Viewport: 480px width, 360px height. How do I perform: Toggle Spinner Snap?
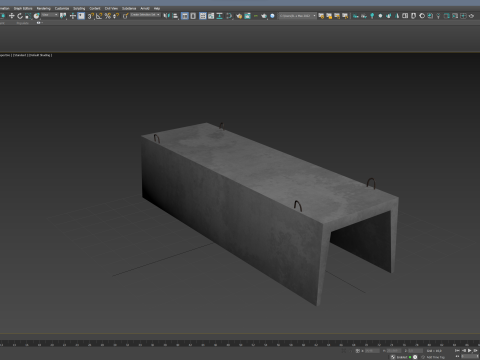point(116,16)
